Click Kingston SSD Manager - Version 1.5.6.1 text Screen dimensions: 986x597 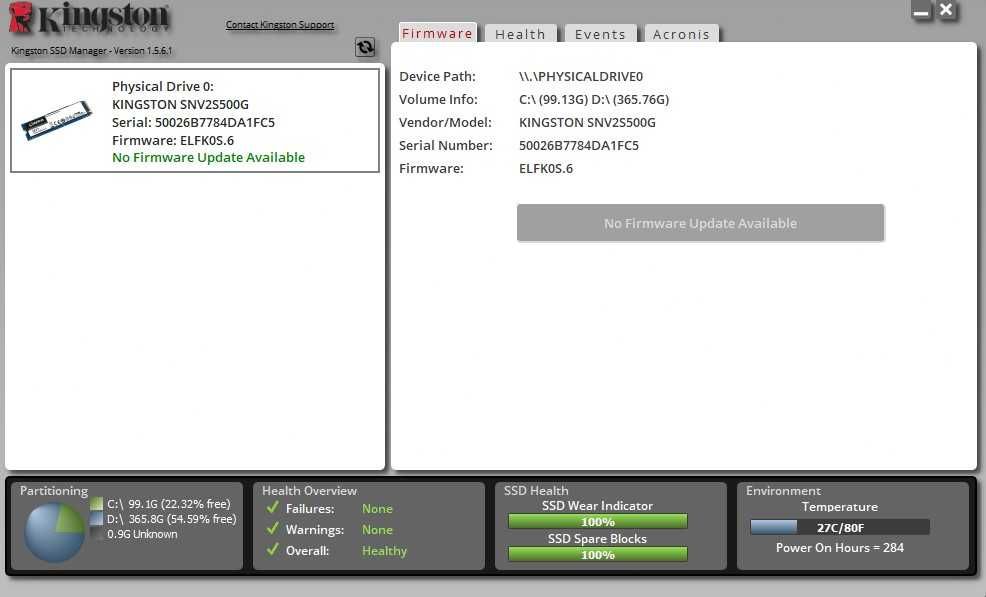click(91, 50)
